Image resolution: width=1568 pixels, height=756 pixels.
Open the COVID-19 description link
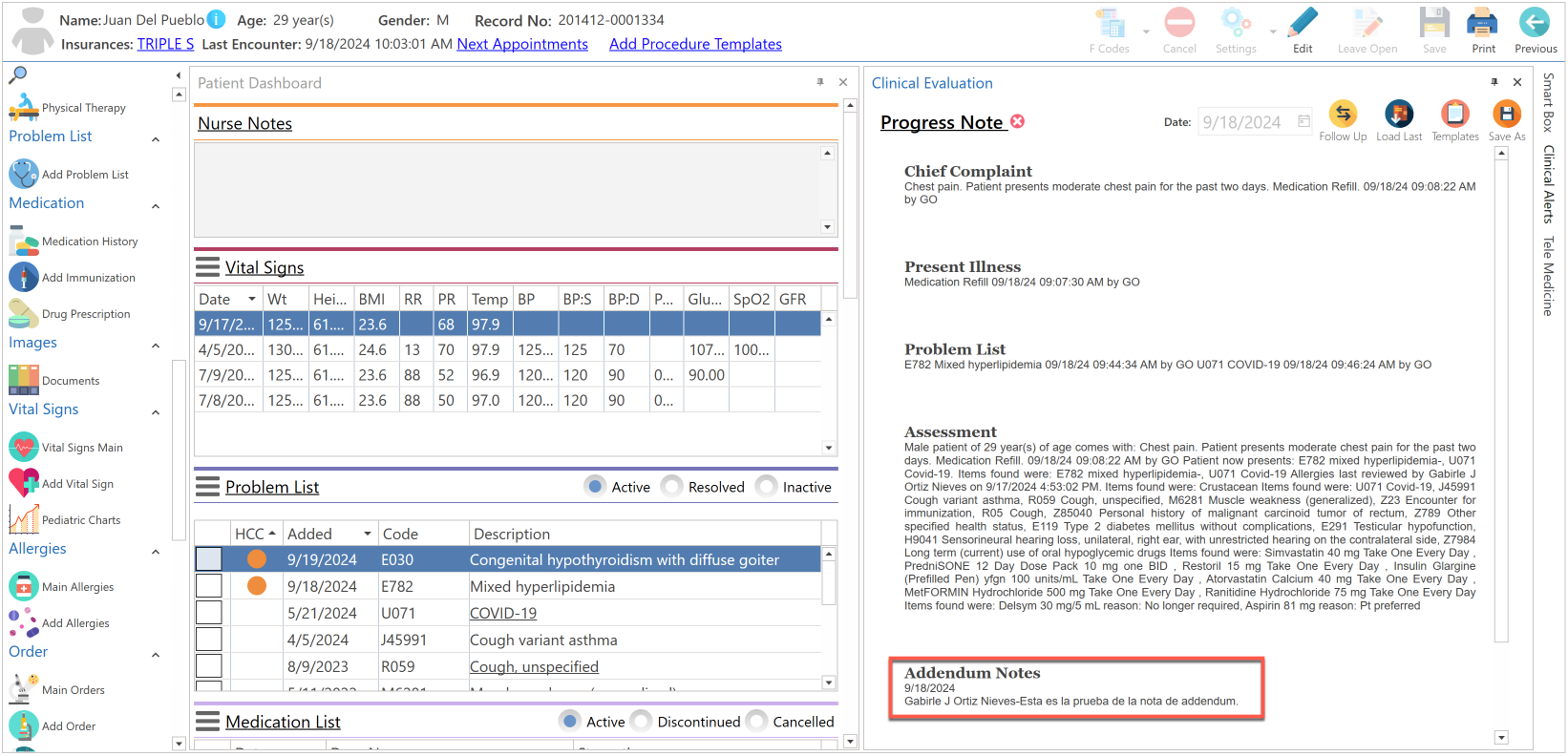click(503, 613)
